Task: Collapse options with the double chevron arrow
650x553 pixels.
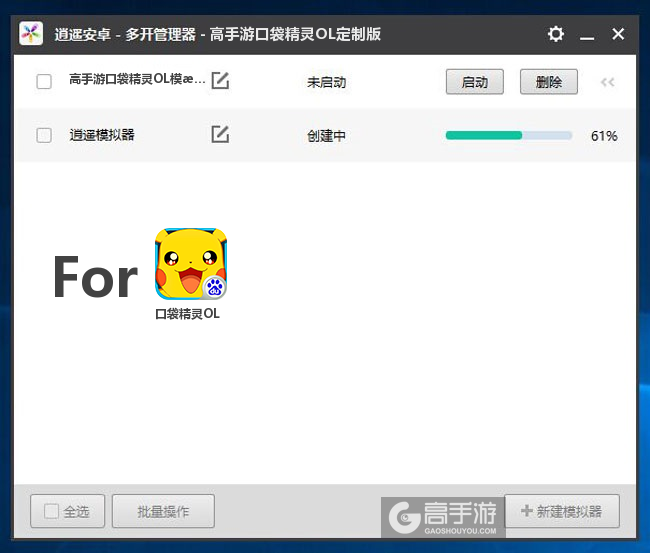Action: [x=608, y=82]
